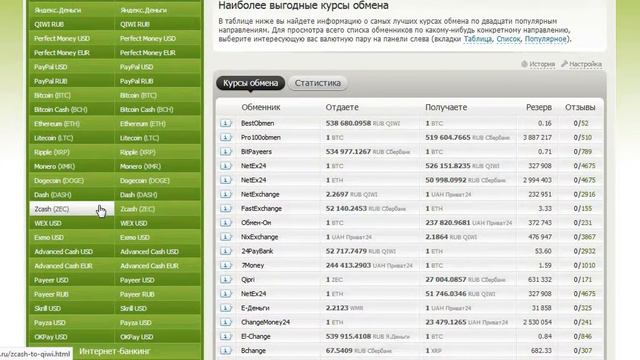Open the BestObmen exchanger link
Image resolution: width=640 pixels, height=360 pixels.
[x=258, y=123]
